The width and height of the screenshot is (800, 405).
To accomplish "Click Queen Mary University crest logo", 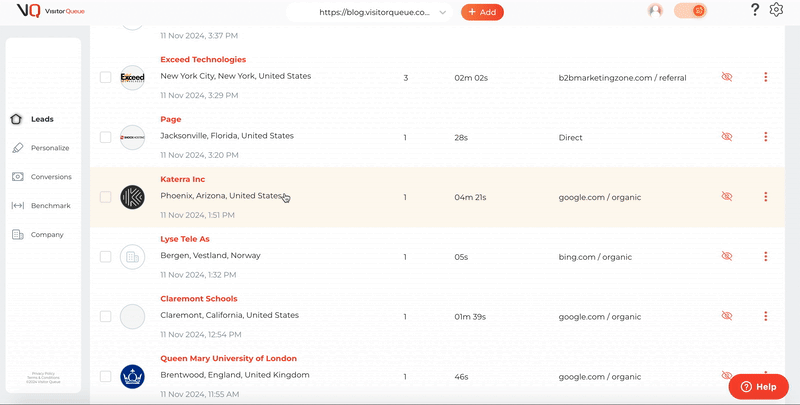I will click(x=133, y=376).
